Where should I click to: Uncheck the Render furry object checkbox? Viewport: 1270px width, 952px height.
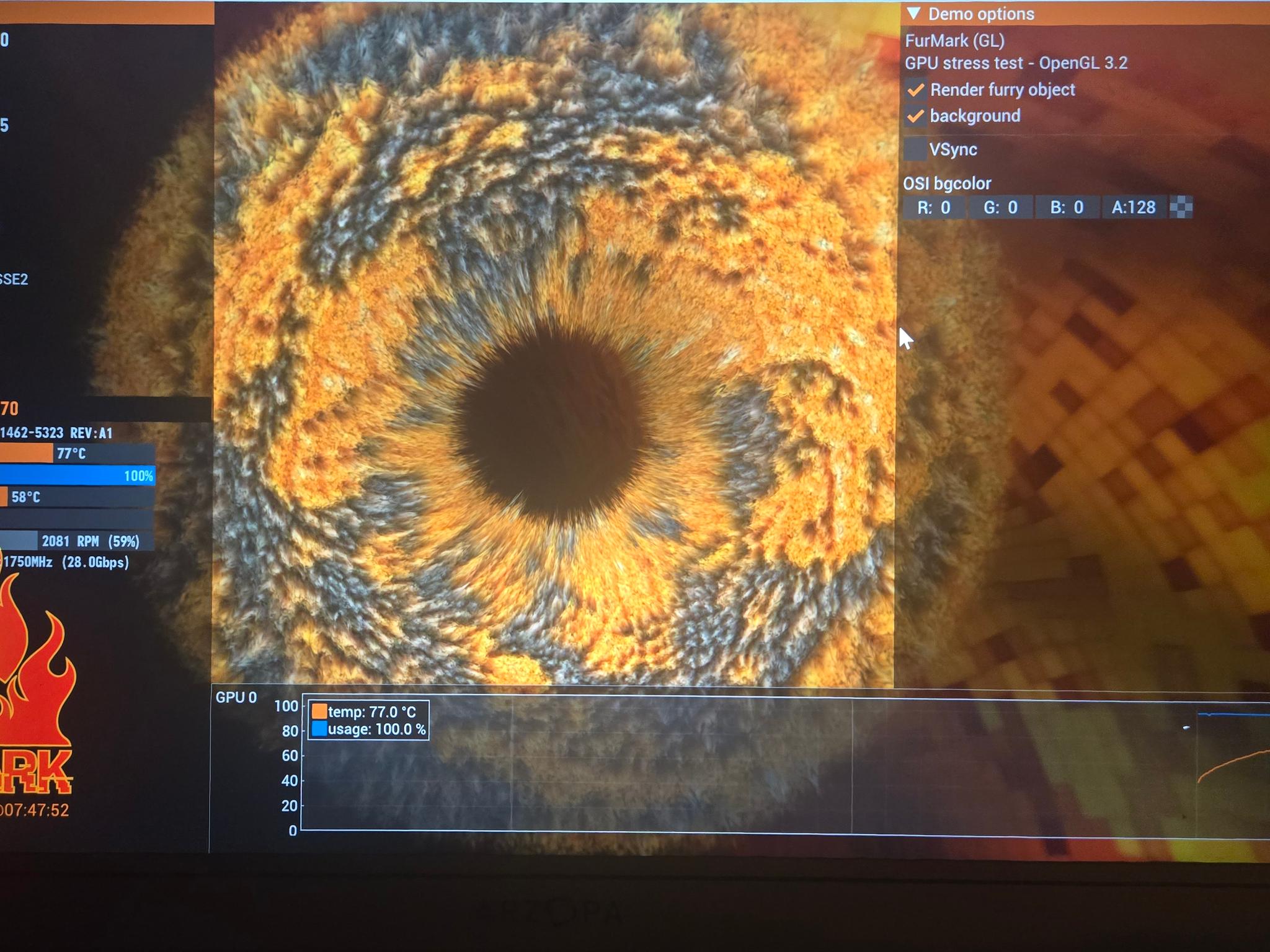coord(915,90)
